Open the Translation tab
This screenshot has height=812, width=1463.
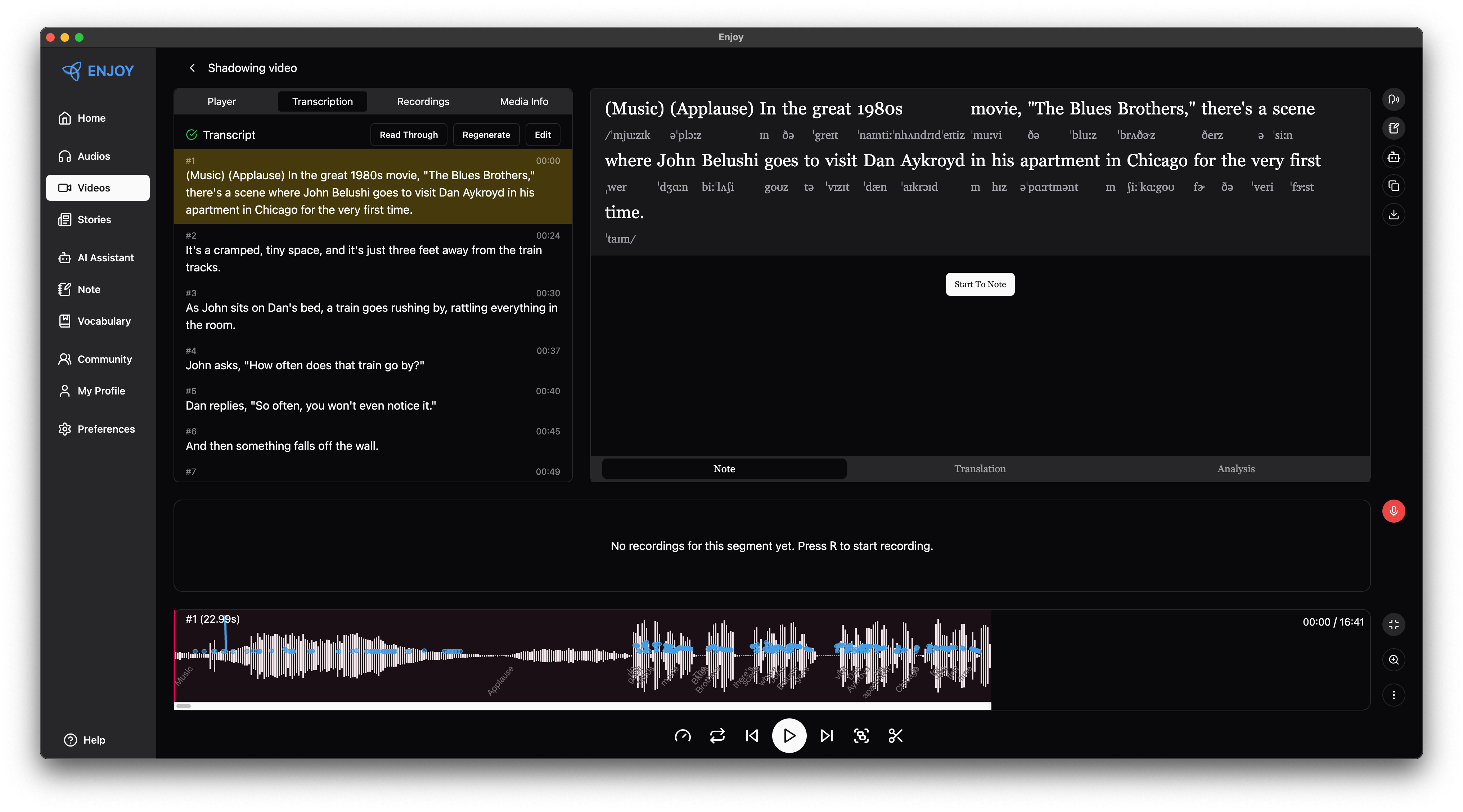click(x=980, y=469)
